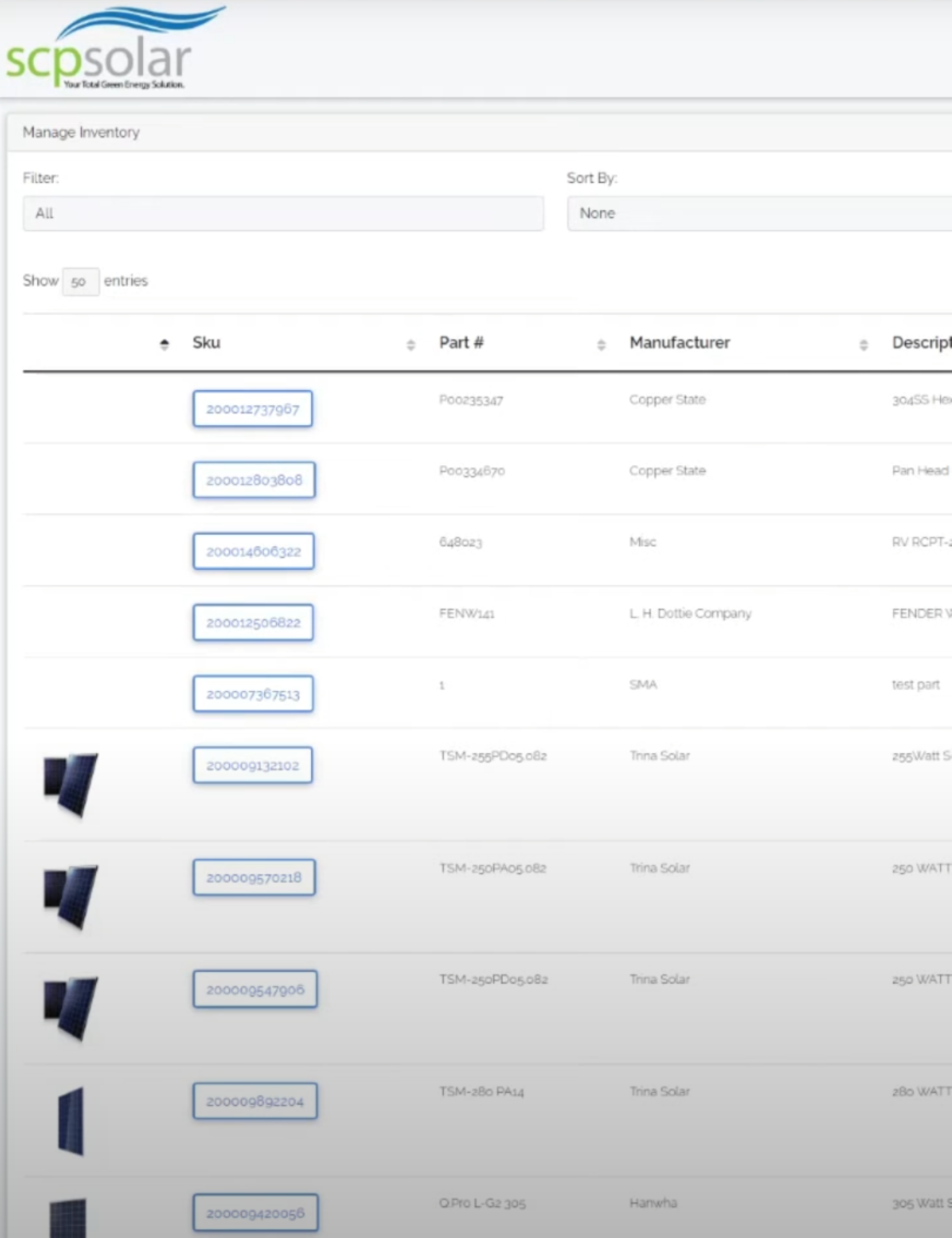Image resolution: width=952 pixels, height=1238 pixels.
Task: Click the 'test part' description cell
Action: pyautogui.click(x=916, y=685)
